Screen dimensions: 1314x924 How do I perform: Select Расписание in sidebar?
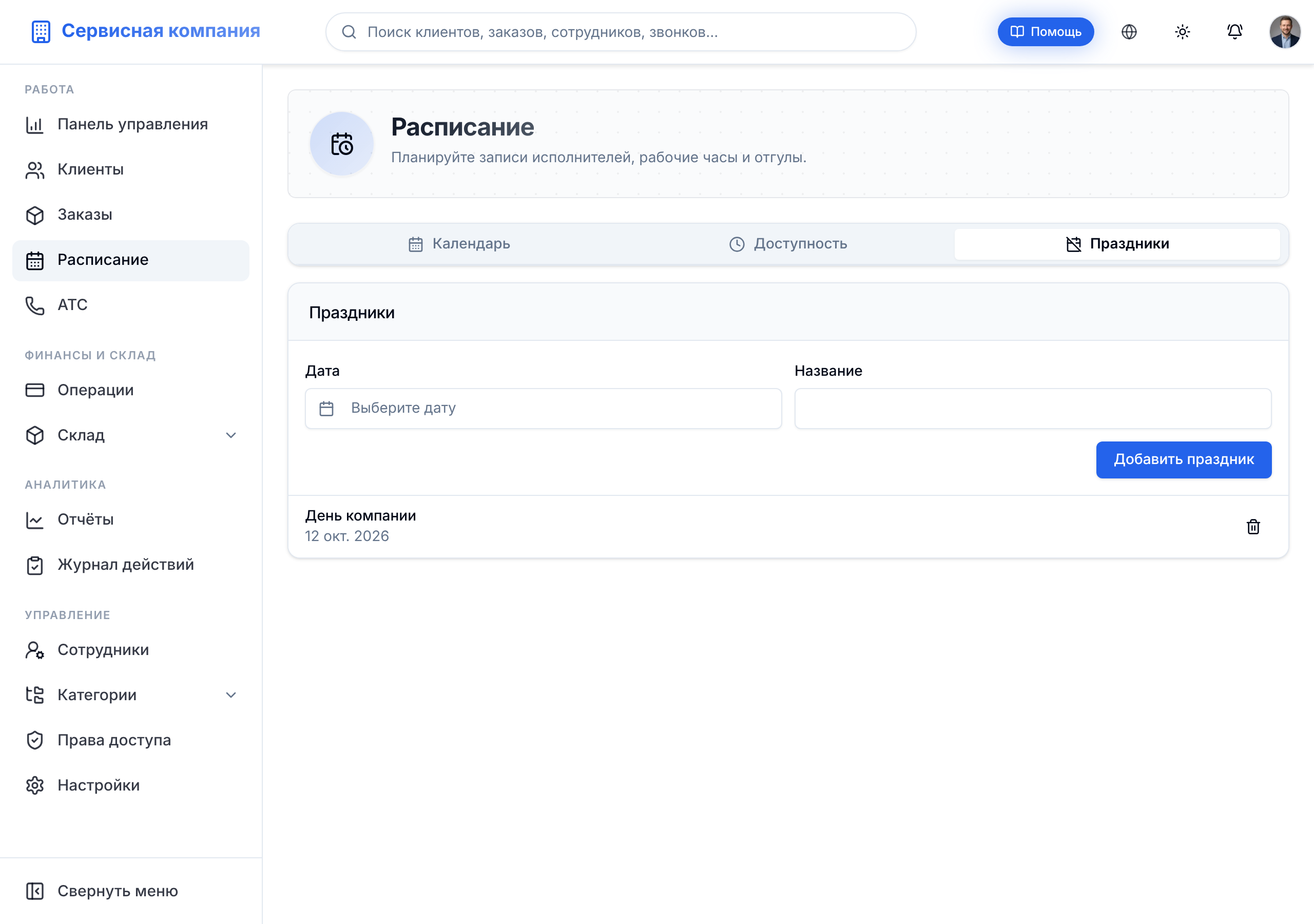pyautogui.click(x=130, y=260)
